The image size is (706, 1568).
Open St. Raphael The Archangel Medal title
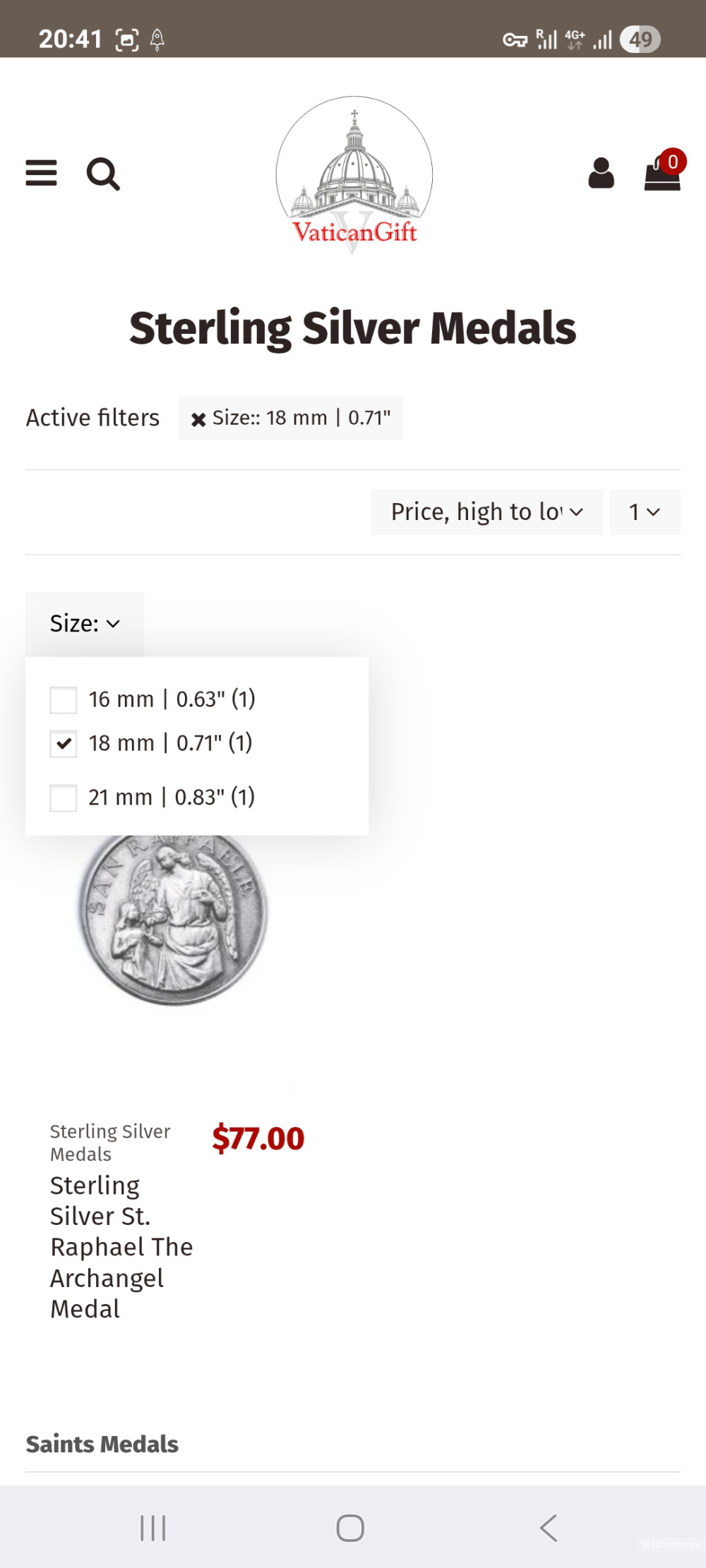[x=121, y=1247]
